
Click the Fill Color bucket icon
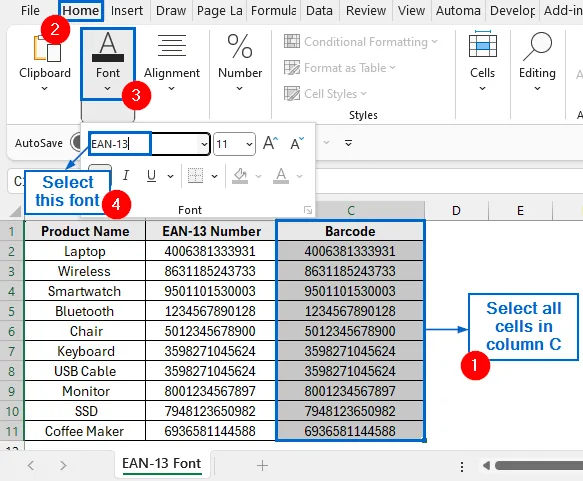240,175
